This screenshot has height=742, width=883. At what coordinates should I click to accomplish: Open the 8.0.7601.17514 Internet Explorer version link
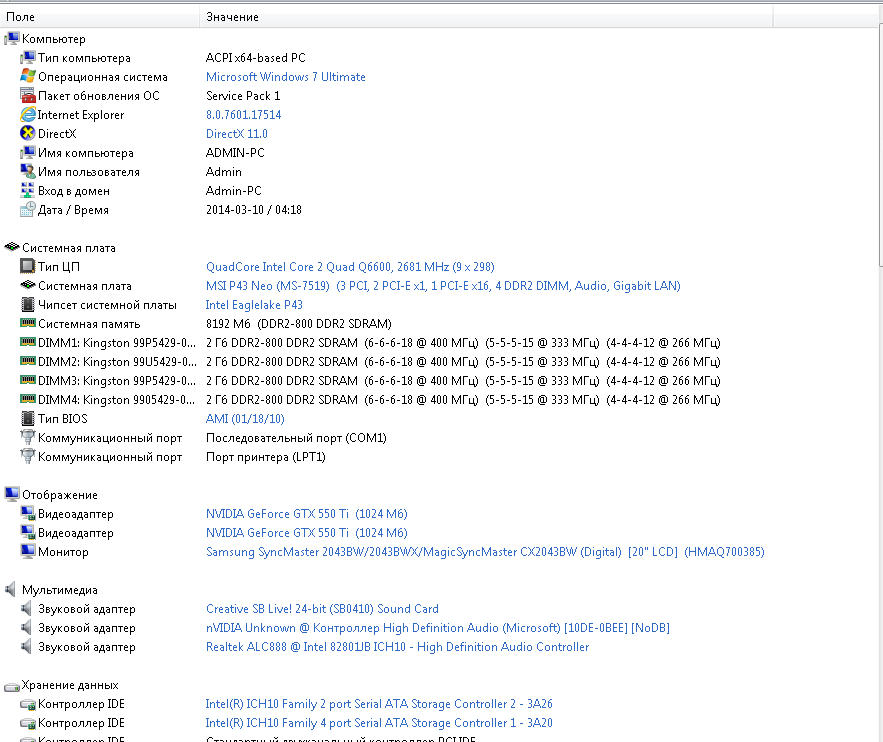point(243,115)
